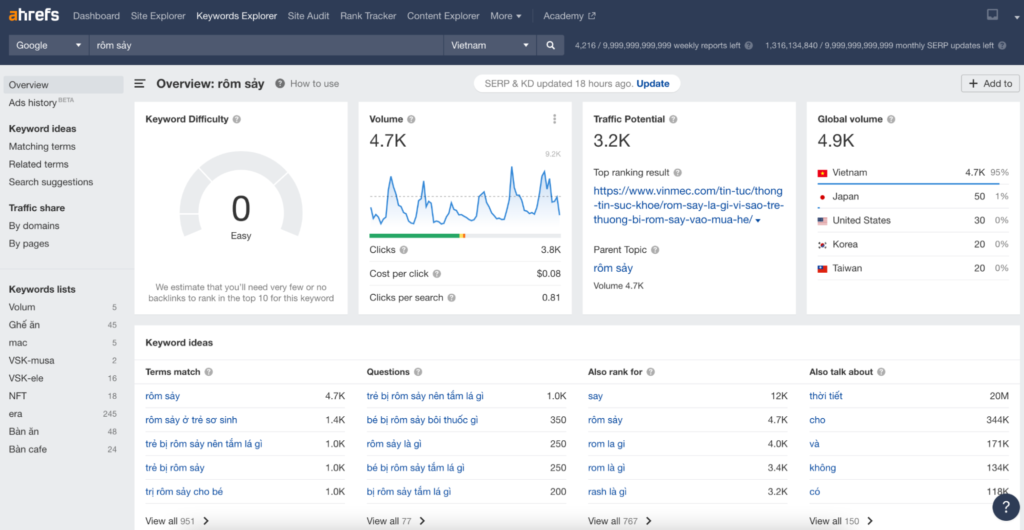This screenshot has width=1024, height=530.
Task: Open Keywords Explorer tab
Action: pos(237,16)
